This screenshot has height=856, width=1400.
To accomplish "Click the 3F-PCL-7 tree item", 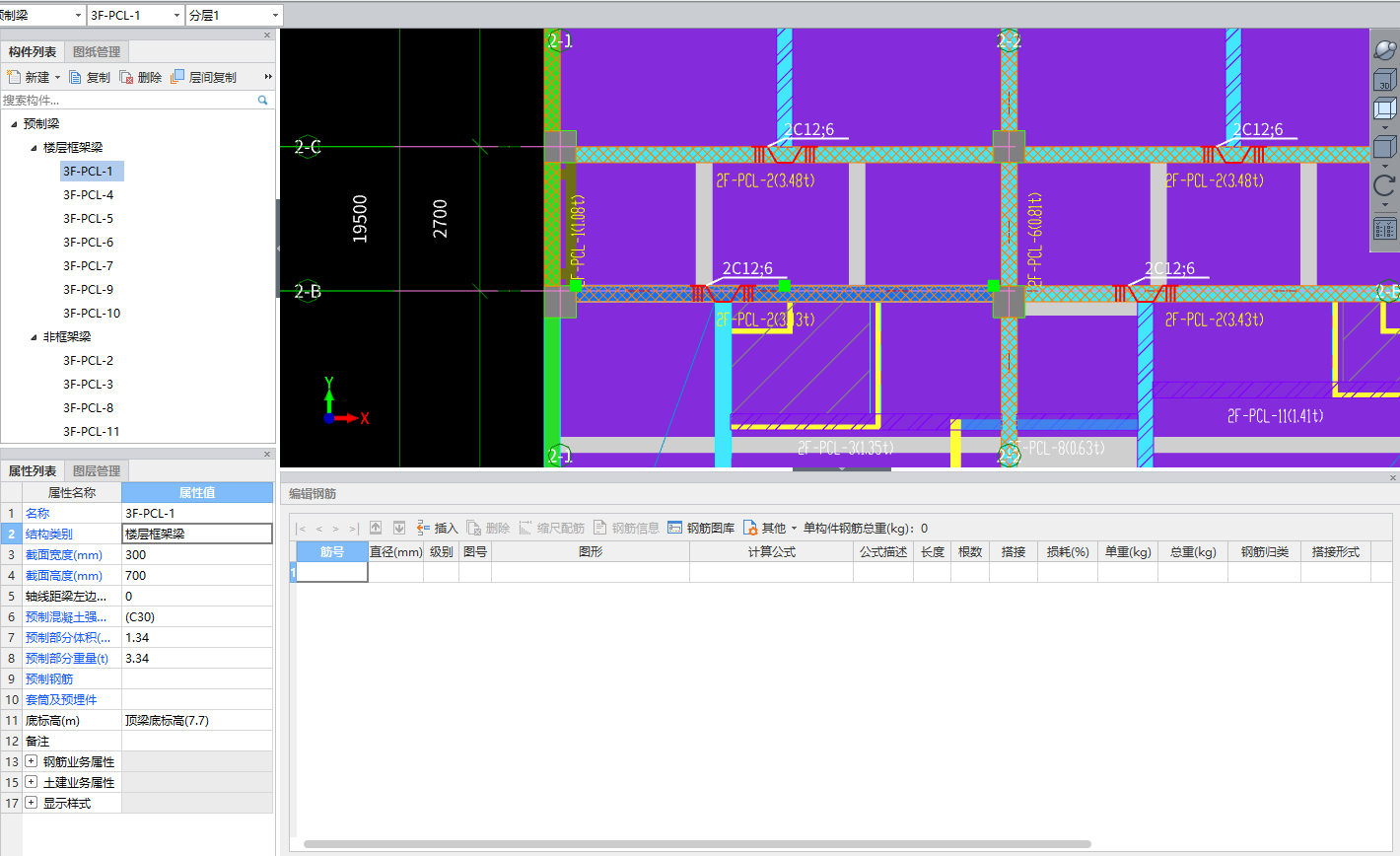I will (x=88, y=266).
